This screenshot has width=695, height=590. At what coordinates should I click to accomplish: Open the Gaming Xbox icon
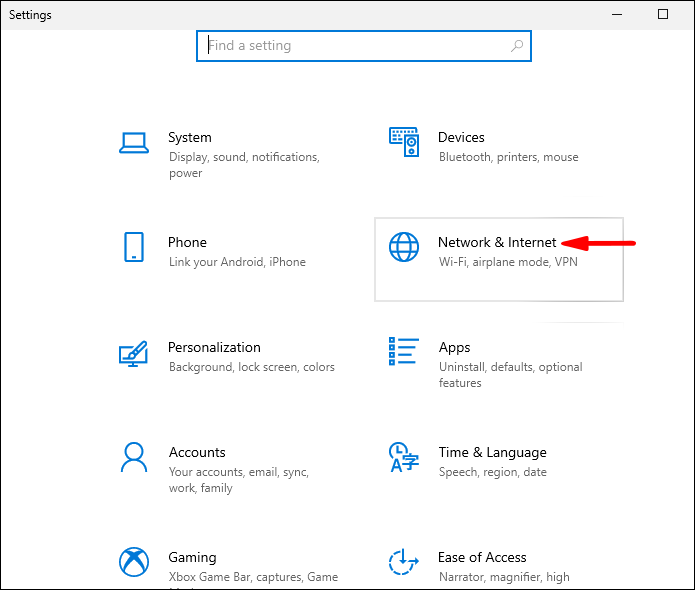[x=134, y=562]
